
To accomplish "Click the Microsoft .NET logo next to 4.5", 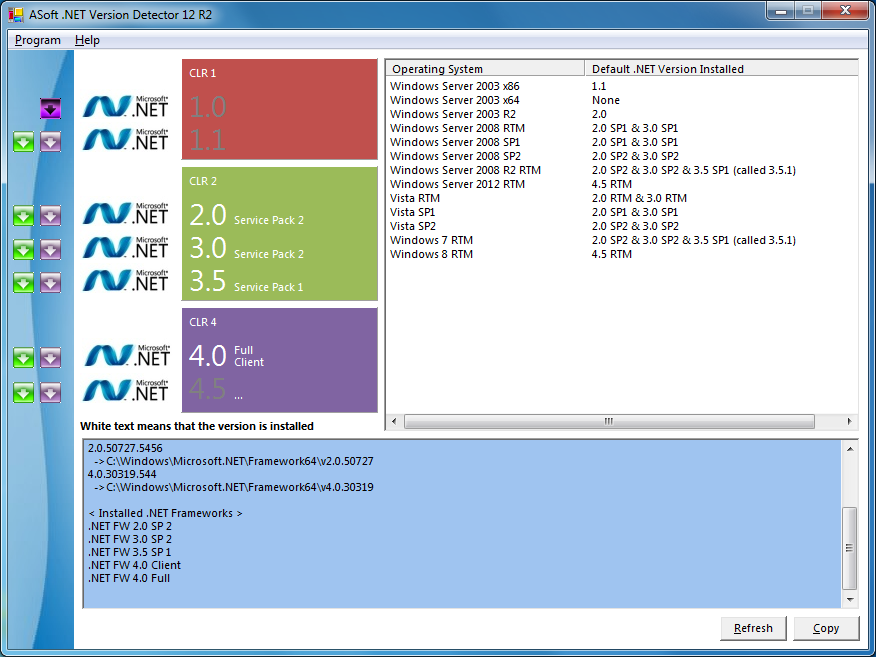I will pos(126,391).
